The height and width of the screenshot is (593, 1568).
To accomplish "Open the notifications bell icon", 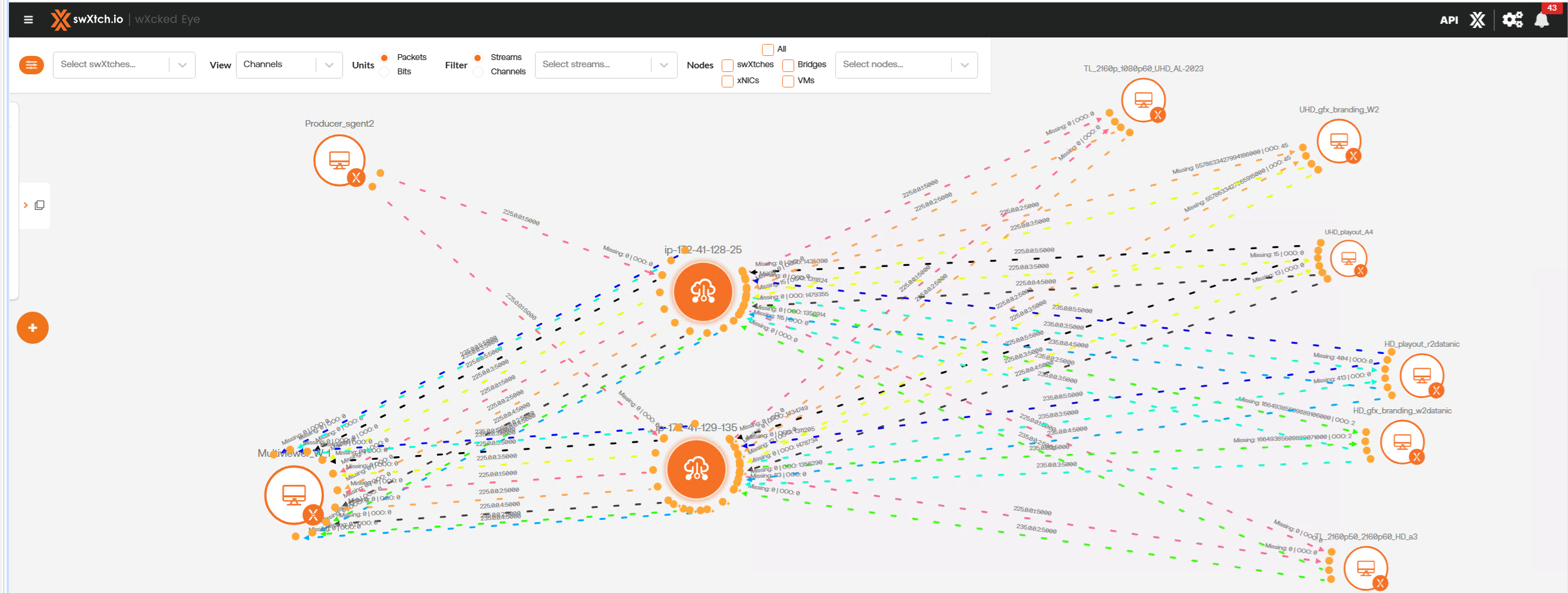I will coord(1541,20).
